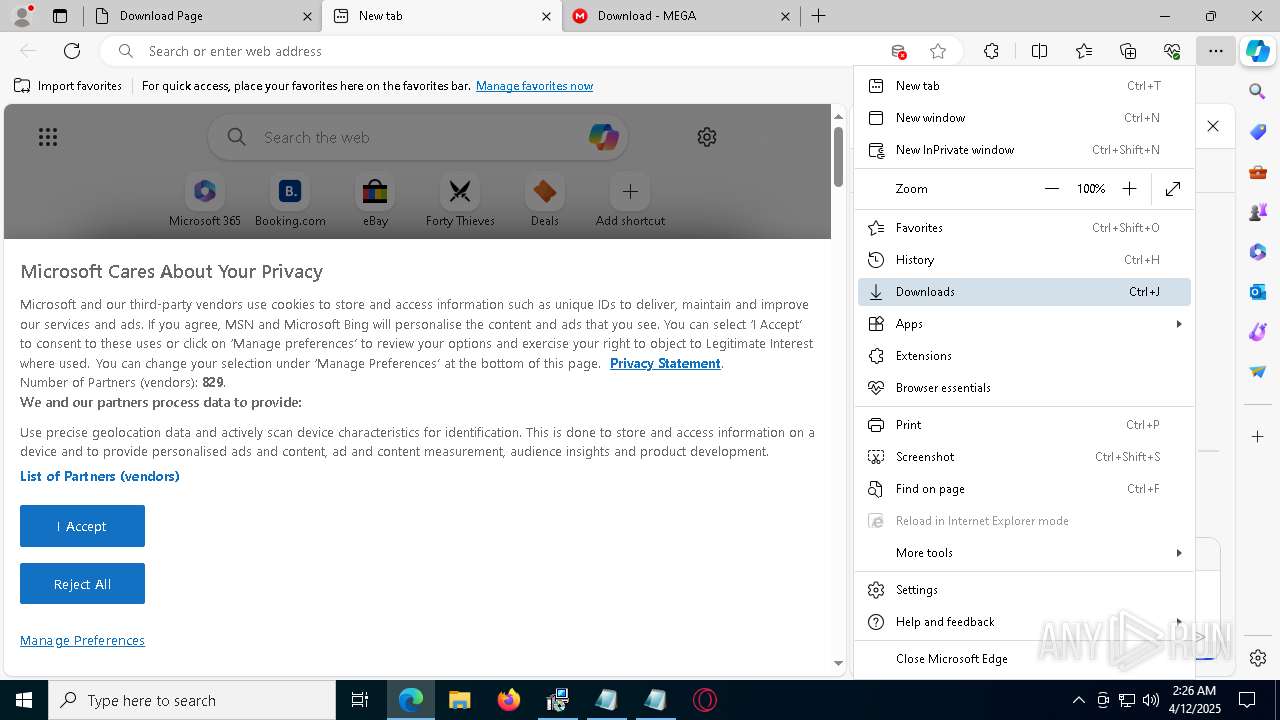The width and height of the screenshot is (1280, 720).
Task: Open the Manage Preferences link
Action: [x=82, y=641]
